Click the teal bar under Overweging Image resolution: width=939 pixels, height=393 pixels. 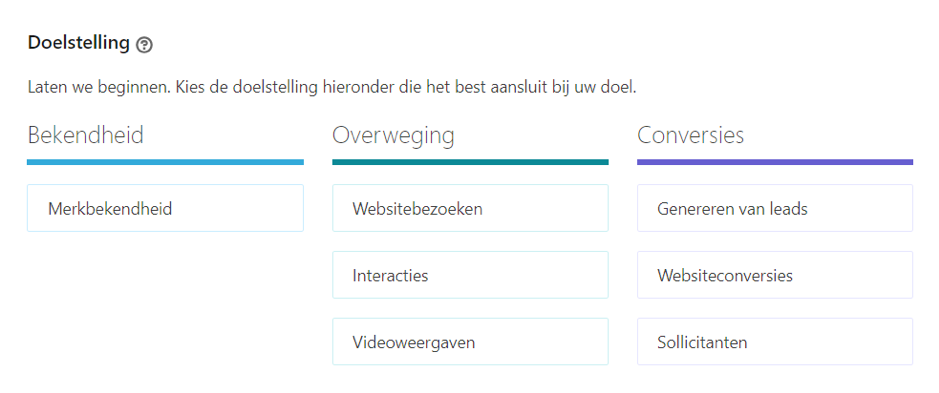pyautogui.click(x=470, y=162)
